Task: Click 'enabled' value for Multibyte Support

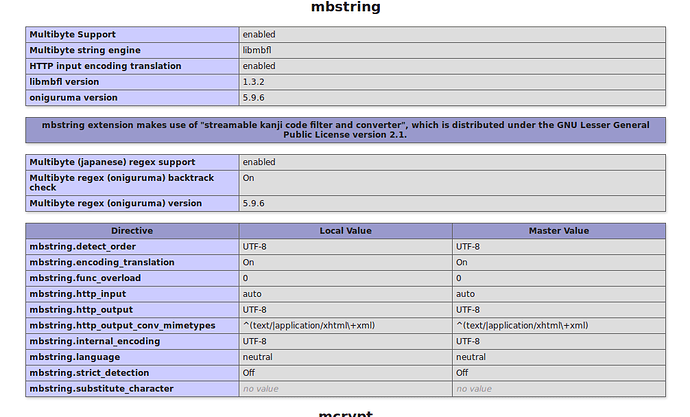Action: click(452, 34)
